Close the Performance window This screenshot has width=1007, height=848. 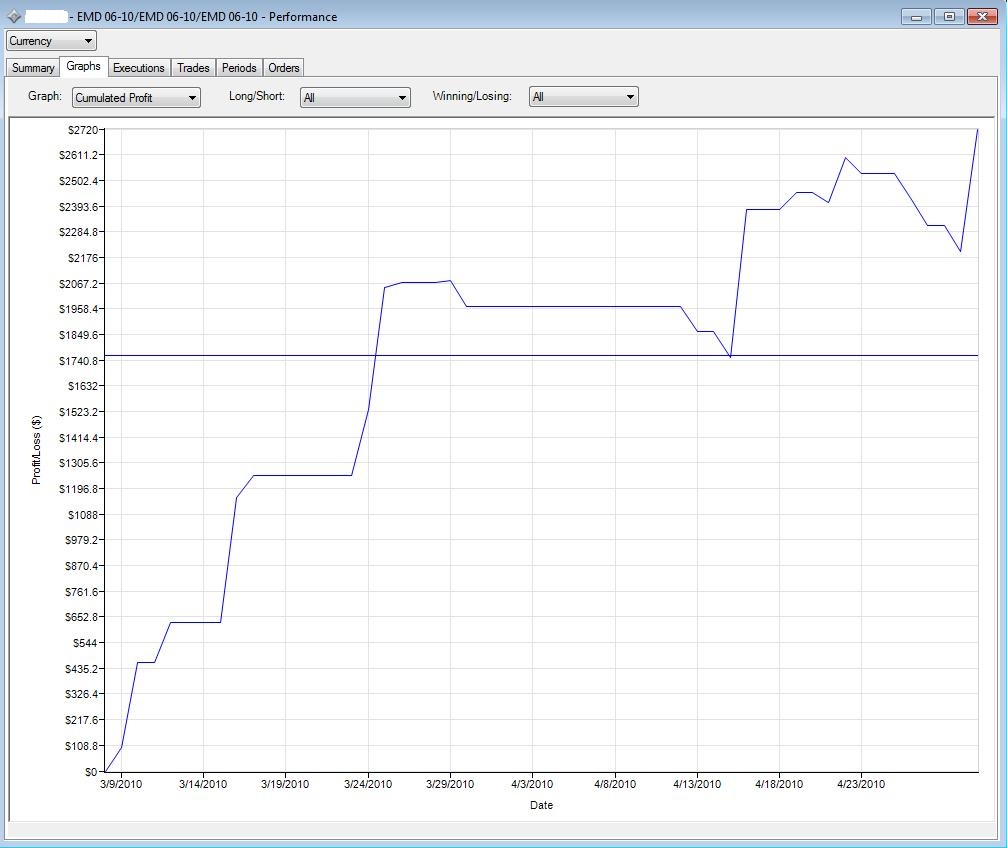[983, 17]
